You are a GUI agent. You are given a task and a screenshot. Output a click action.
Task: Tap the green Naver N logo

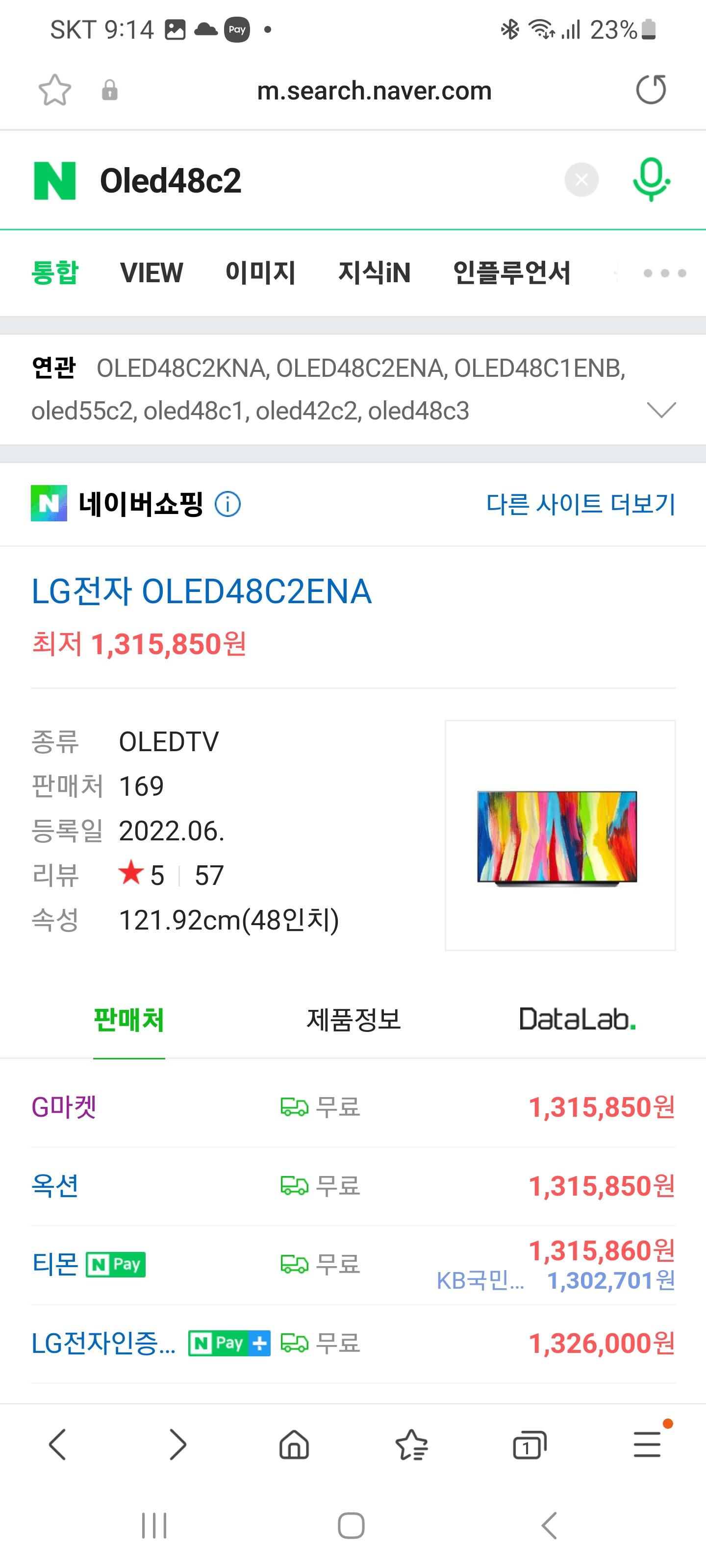(55, 181)
